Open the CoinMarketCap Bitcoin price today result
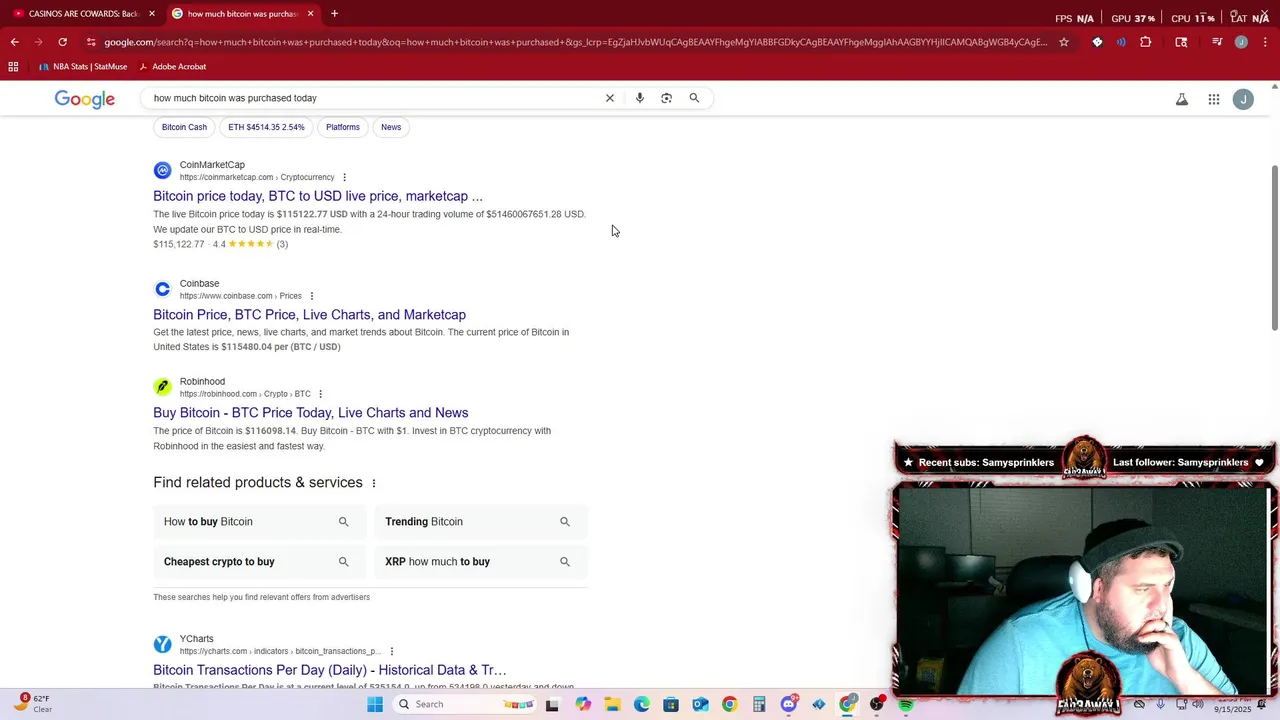 318,196
